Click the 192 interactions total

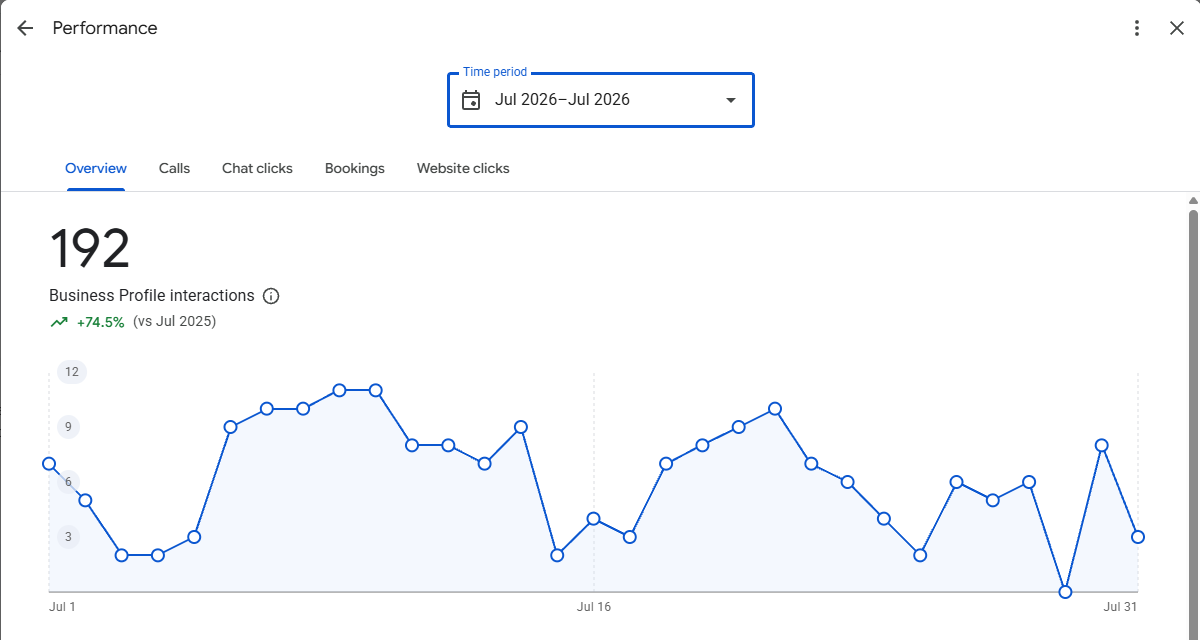(x=90, y=249)
